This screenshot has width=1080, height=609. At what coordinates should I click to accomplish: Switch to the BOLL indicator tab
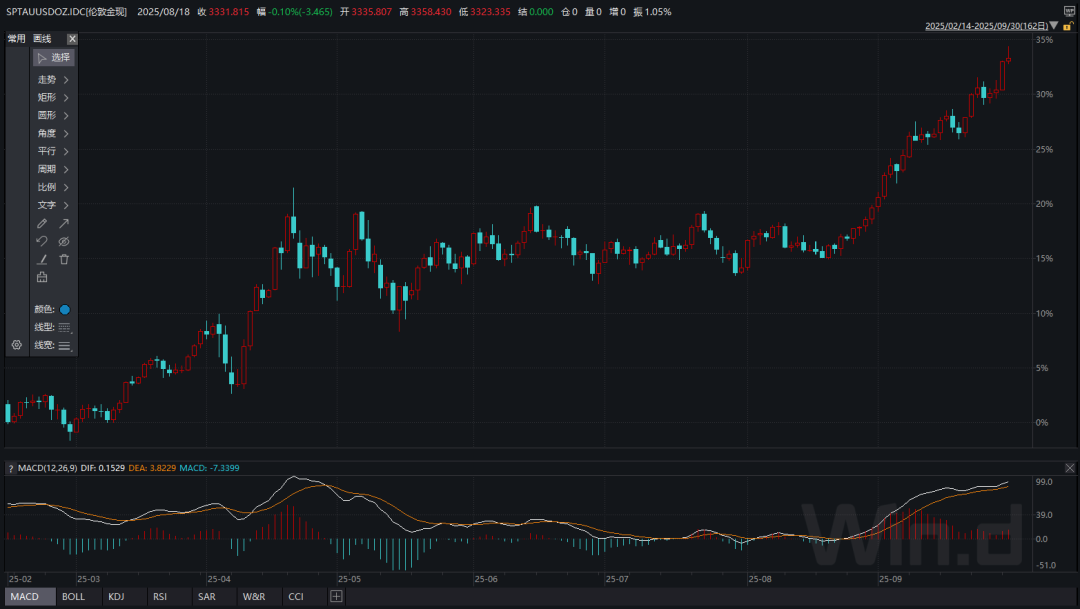73,597
